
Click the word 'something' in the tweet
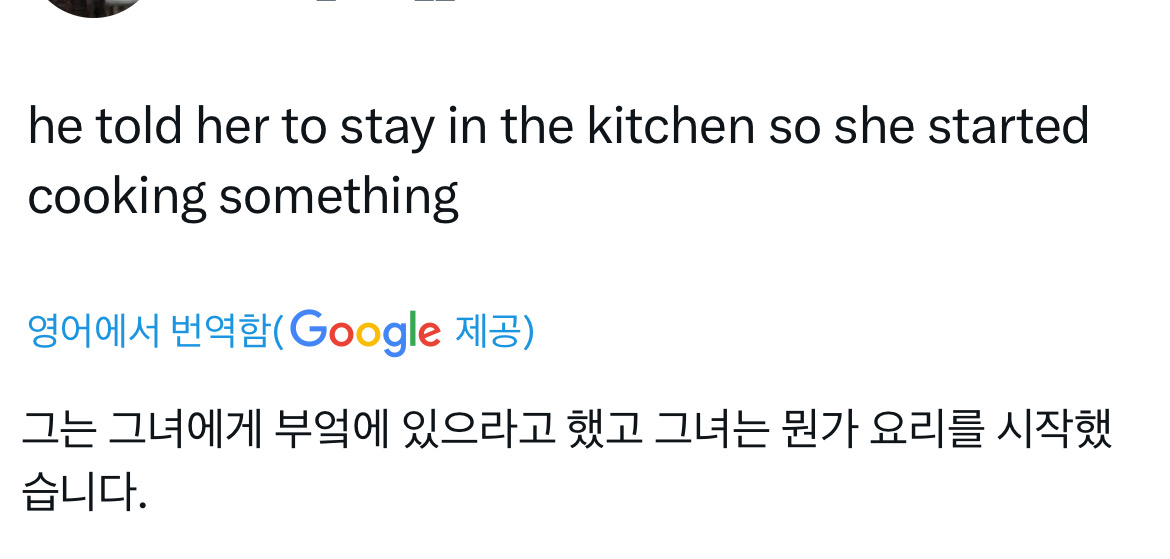coord(338,196)
